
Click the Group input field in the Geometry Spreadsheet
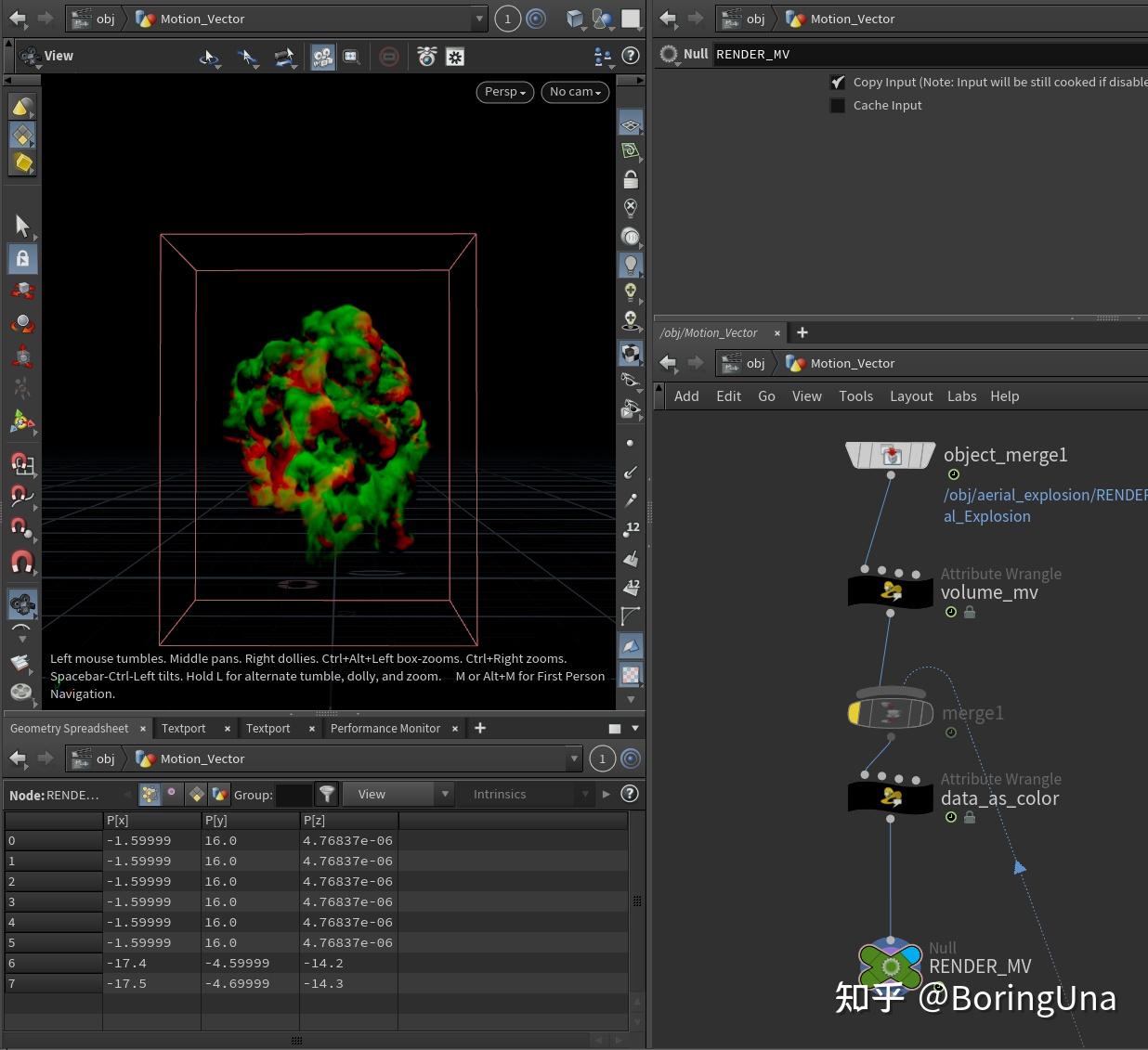pos(294,795)
